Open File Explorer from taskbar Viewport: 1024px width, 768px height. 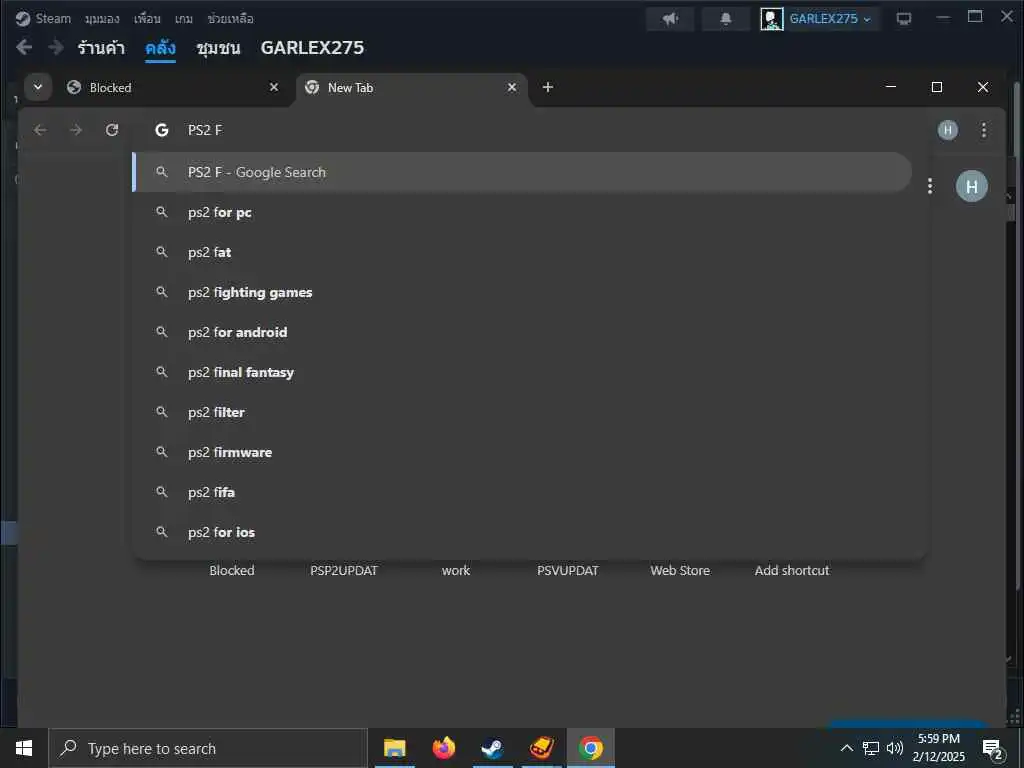[394, 748]
